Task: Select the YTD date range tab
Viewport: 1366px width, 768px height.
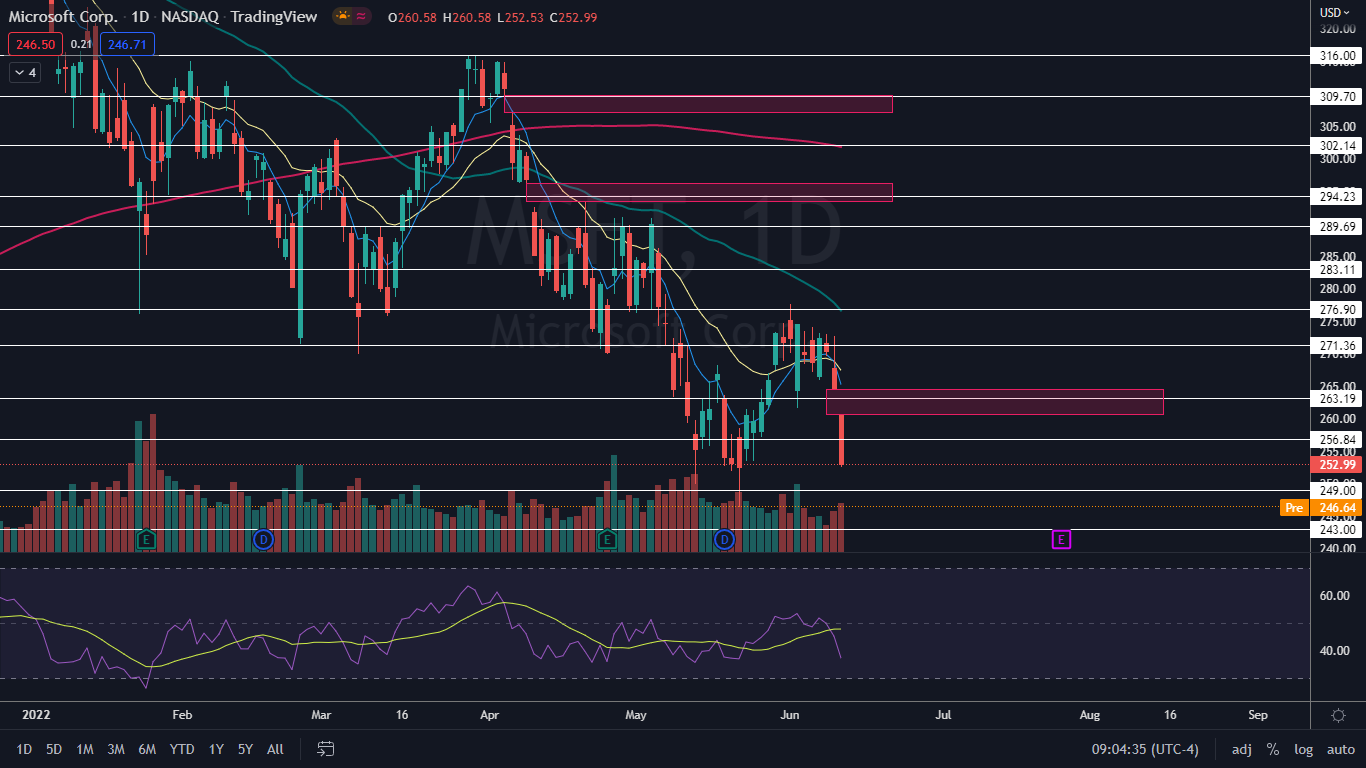Action: [x=182, y=749]
